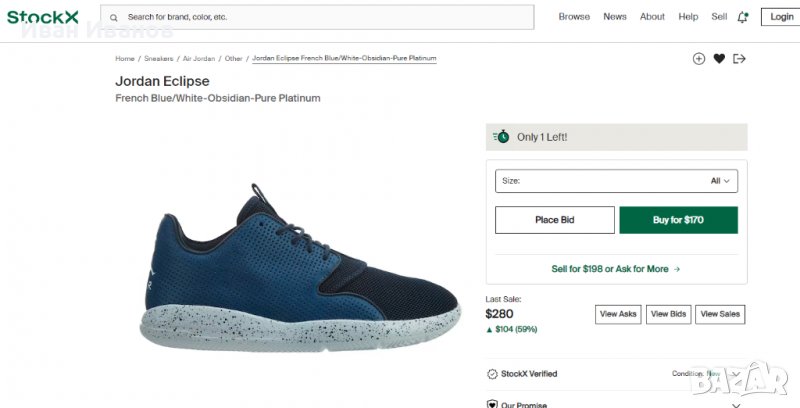Viewport: 800px width, 408px height.
Task: Favorite the product with heart icon
Action: [x=719, y=59]
